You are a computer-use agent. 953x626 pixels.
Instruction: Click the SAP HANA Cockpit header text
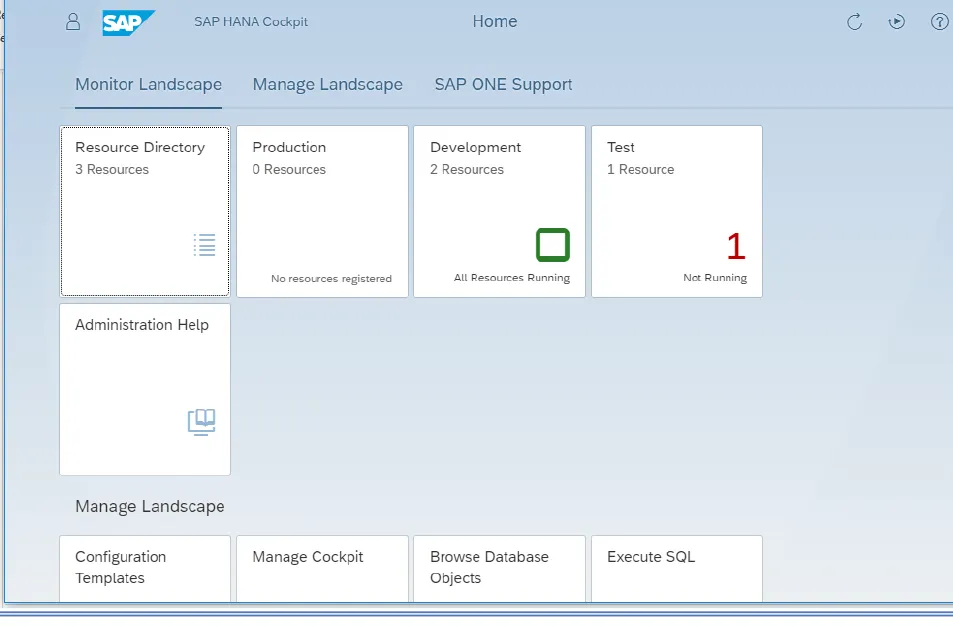[x=251, y=22]
